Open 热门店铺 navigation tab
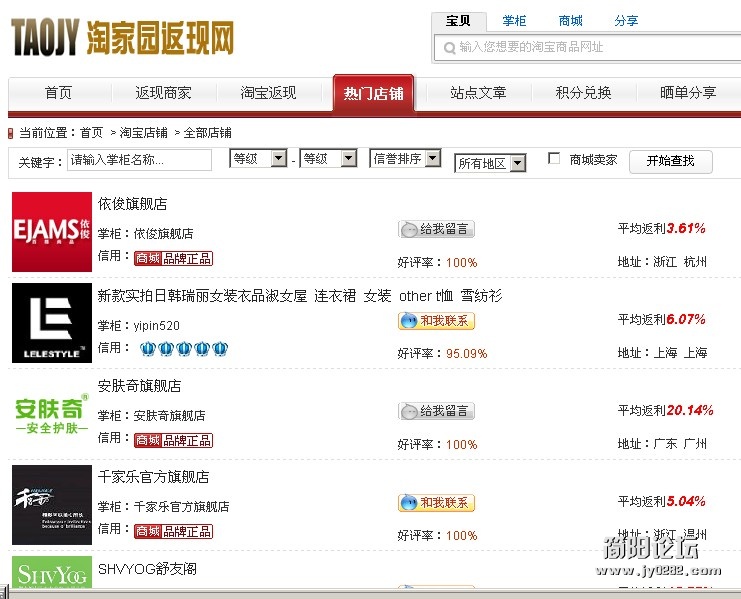This screenshot has height=599, width=741. pyautogui.click(x=373, y=93)
